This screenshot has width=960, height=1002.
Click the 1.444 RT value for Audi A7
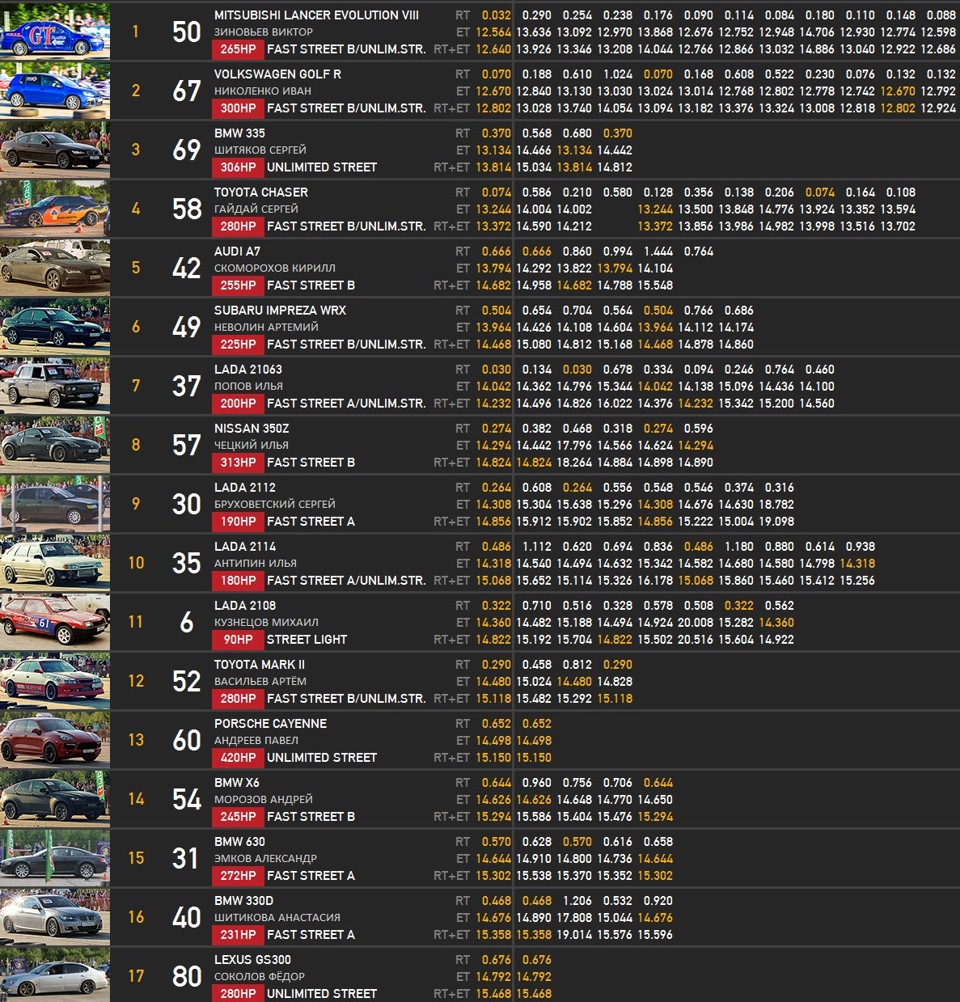coord(658,251)
